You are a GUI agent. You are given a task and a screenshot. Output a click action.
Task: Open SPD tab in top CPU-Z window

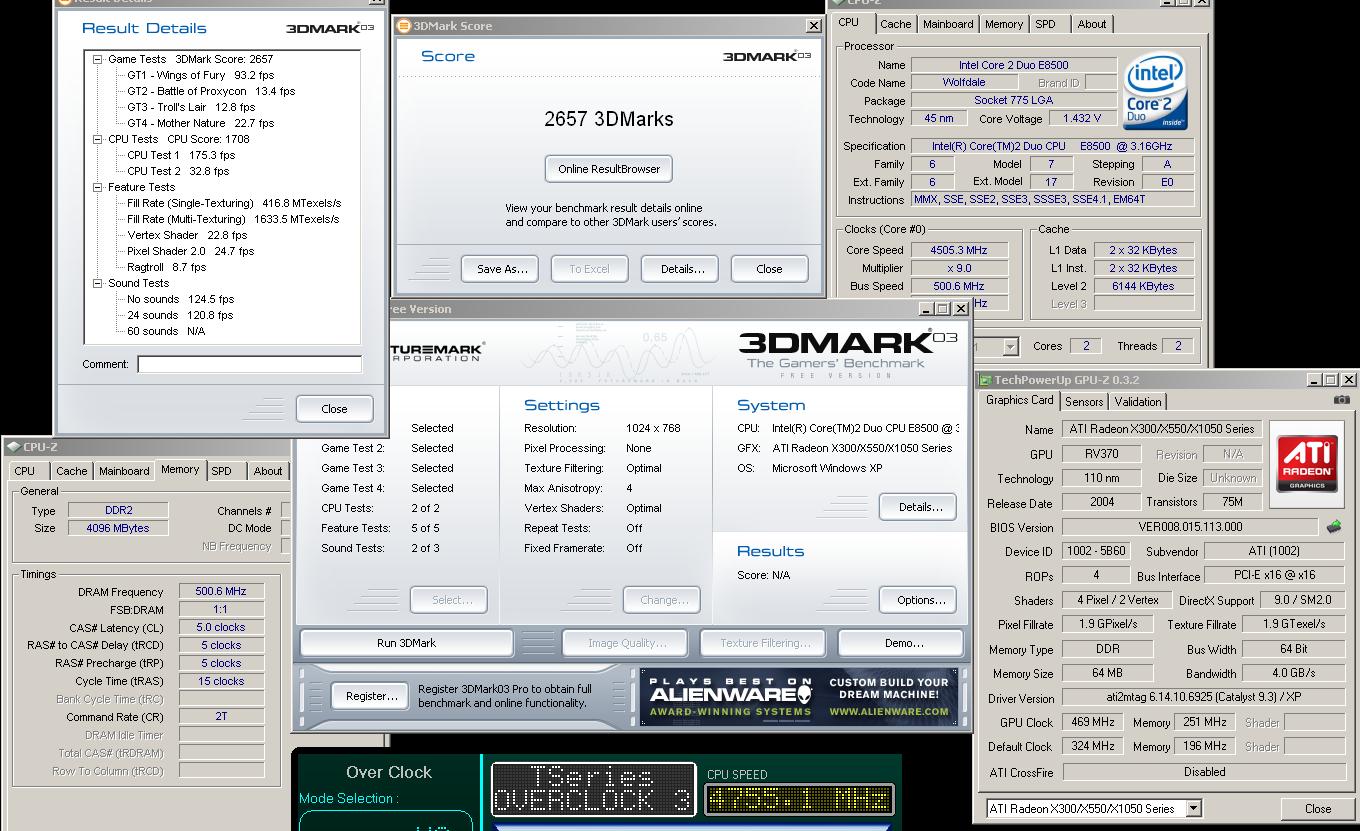[x=1045, y=24]
